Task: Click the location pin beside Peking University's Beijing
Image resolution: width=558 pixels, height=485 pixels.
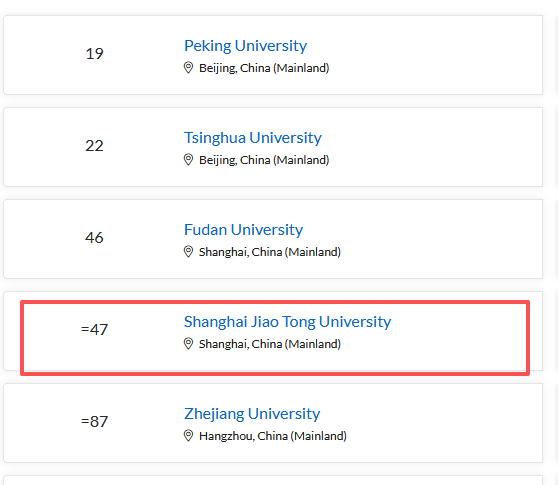Action: (x=188, y=68)
